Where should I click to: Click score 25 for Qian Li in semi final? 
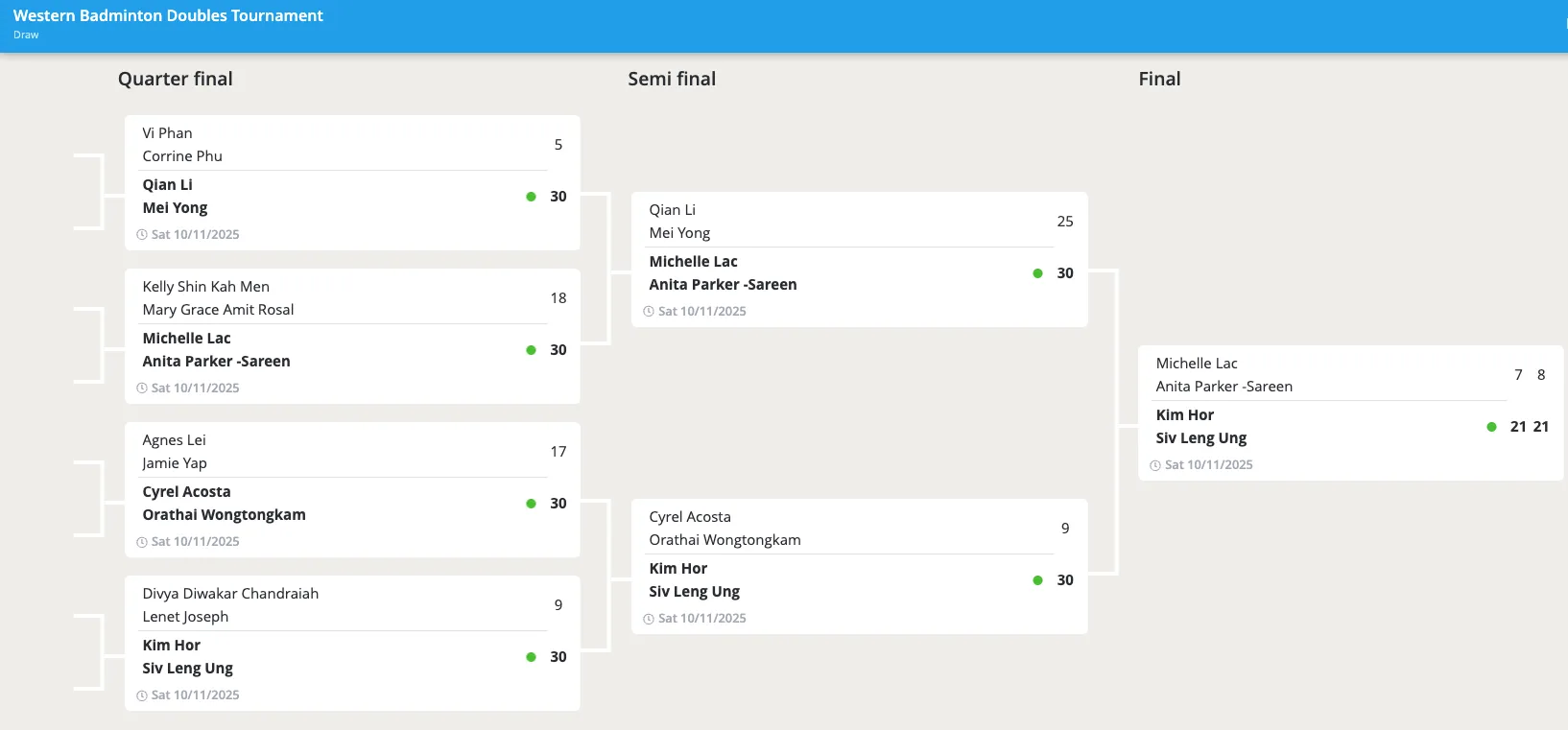[x=1064, y=222]
